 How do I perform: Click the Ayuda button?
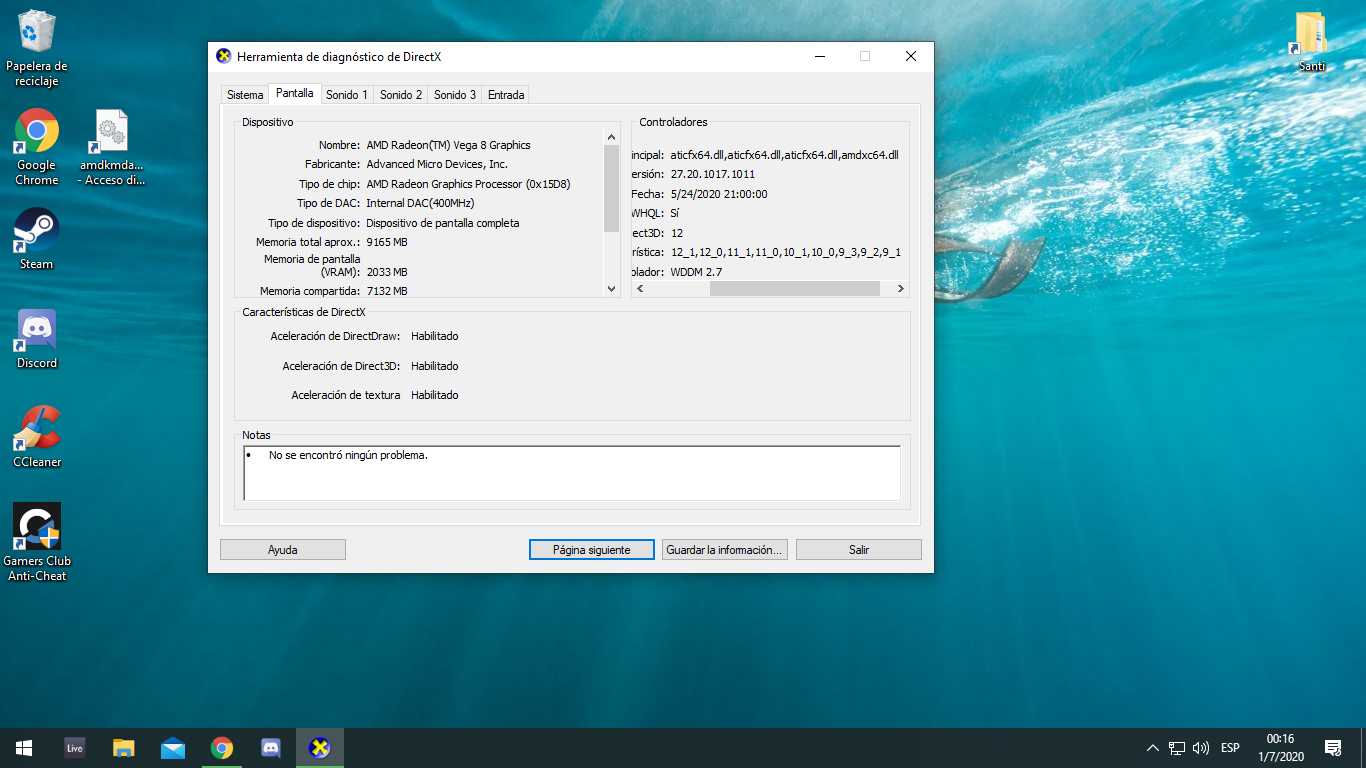pos(283,550)
